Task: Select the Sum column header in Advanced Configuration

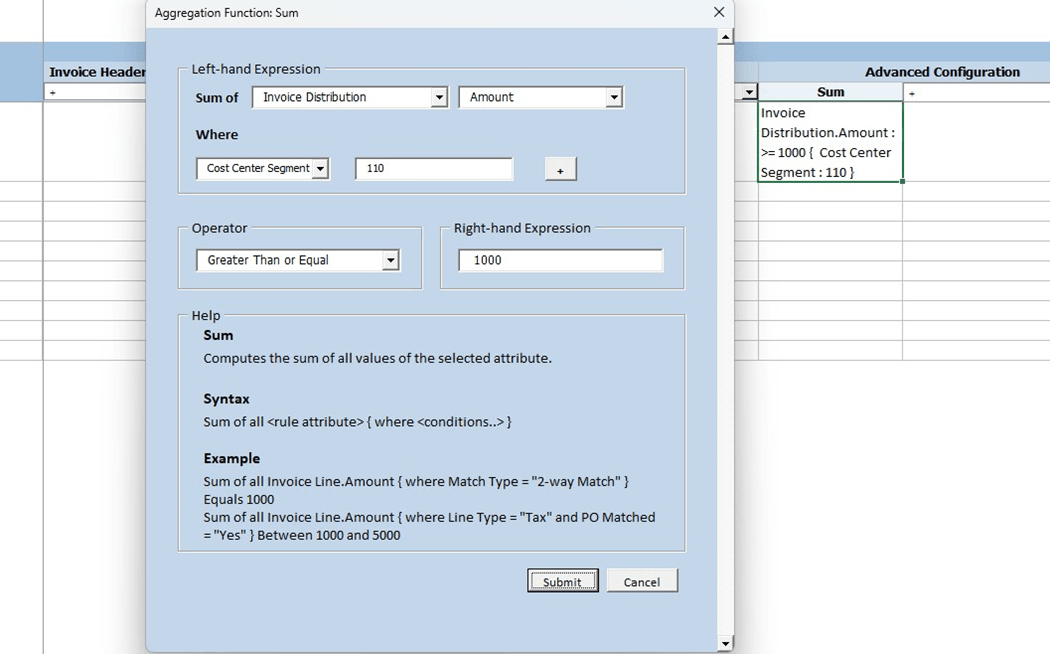Action: 829,91
